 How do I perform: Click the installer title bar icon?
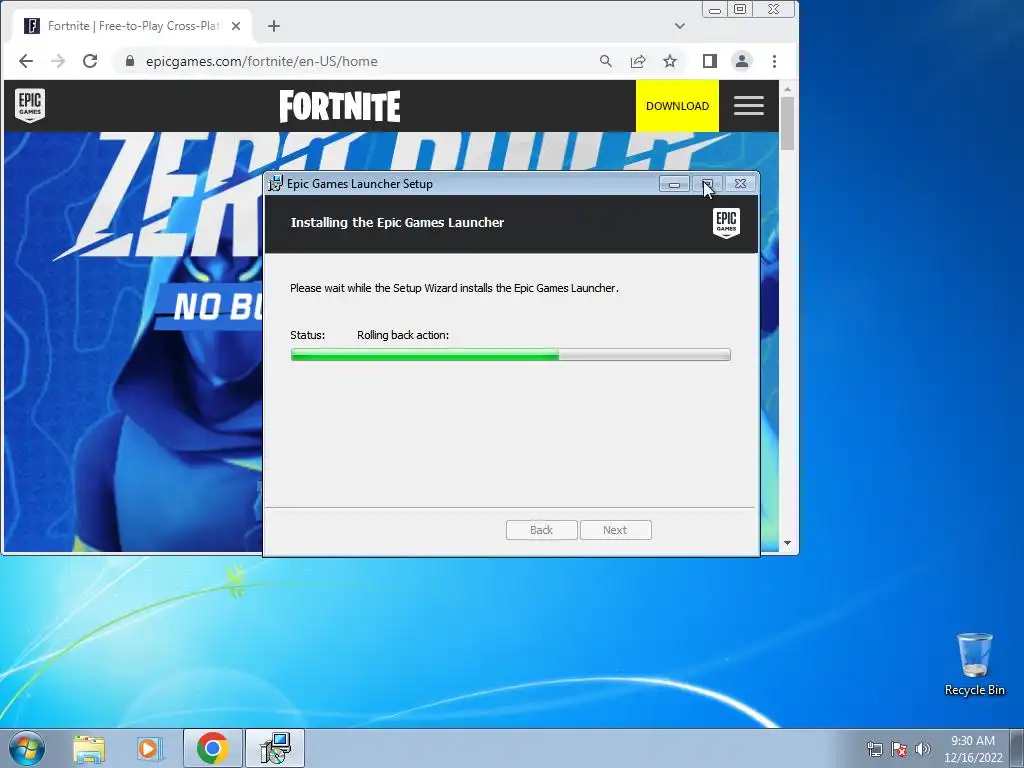pyautogui.click(x=276, y=184)
